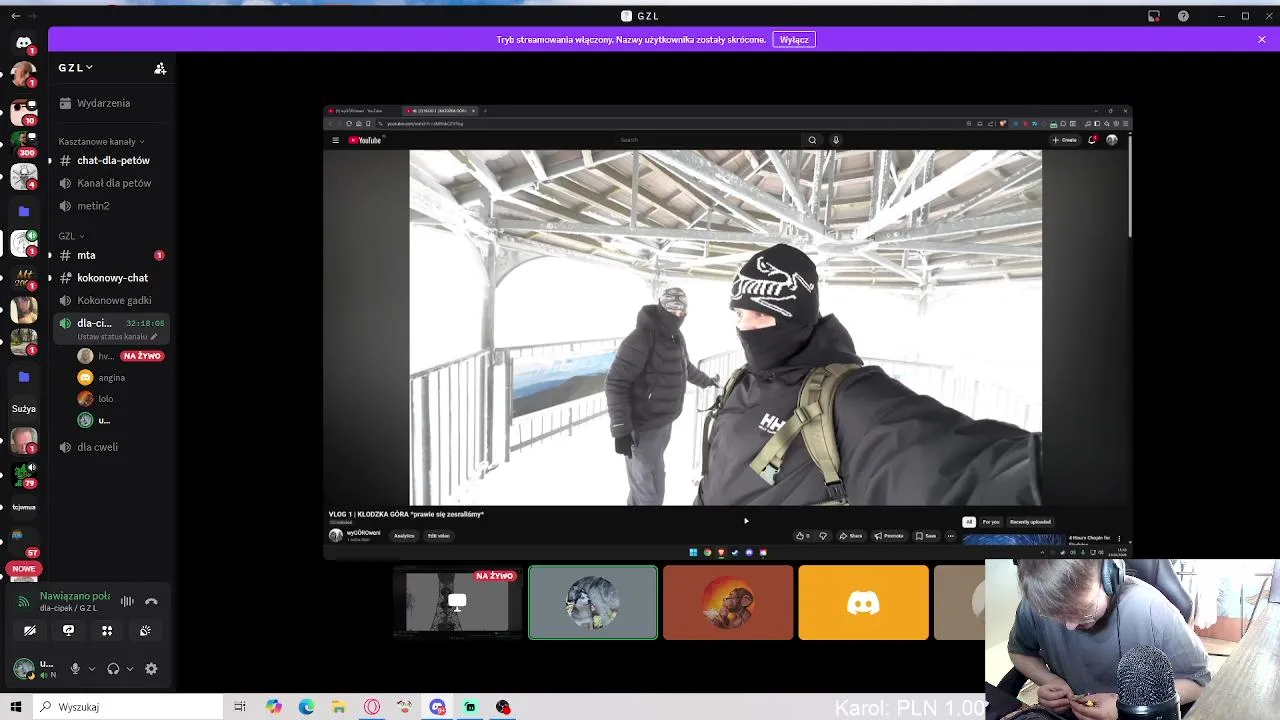Expand second blue server folder
The width and height of the screenshot is (1280, 720).
(x=24, y=377)
